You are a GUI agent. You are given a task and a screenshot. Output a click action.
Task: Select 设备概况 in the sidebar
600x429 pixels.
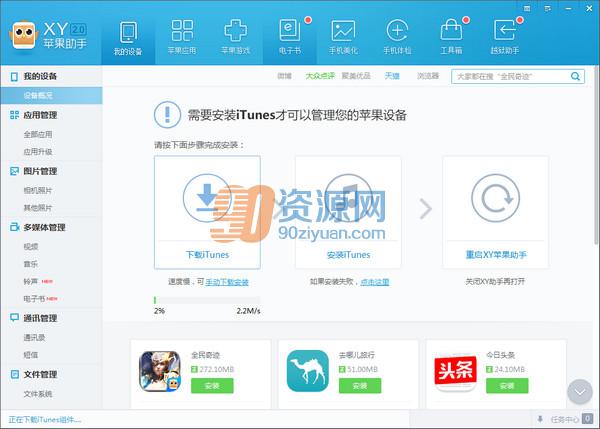click(x=51, y=95)
